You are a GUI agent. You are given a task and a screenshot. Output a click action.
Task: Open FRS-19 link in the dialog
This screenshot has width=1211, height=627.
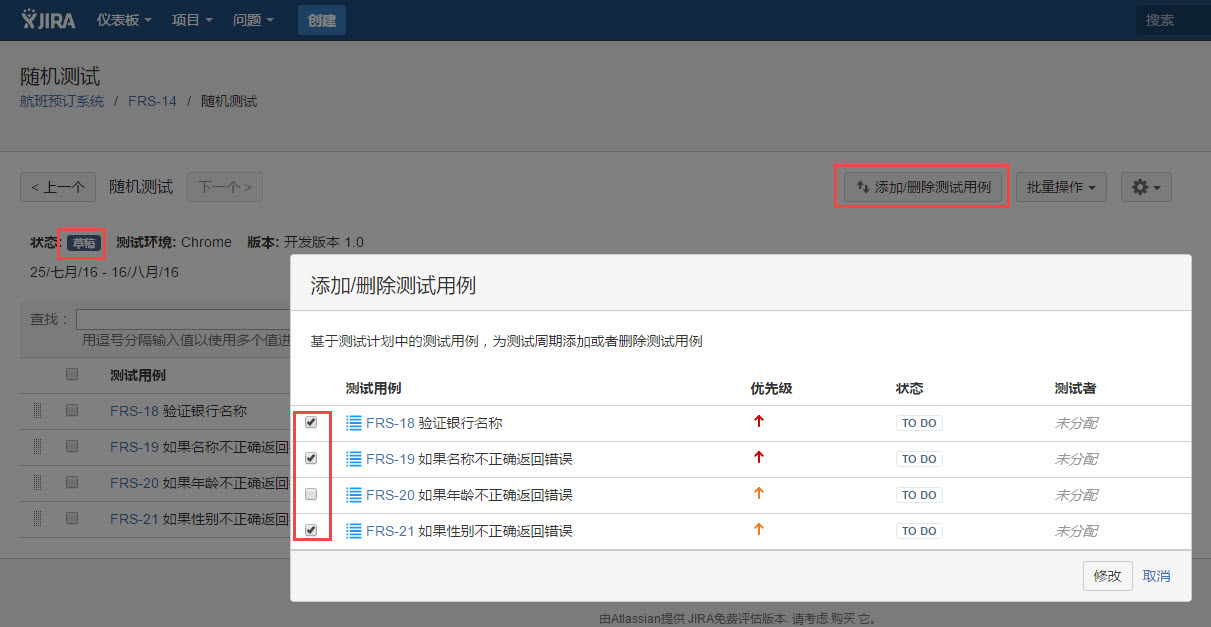pyautogui.click(x=390, y=459)
